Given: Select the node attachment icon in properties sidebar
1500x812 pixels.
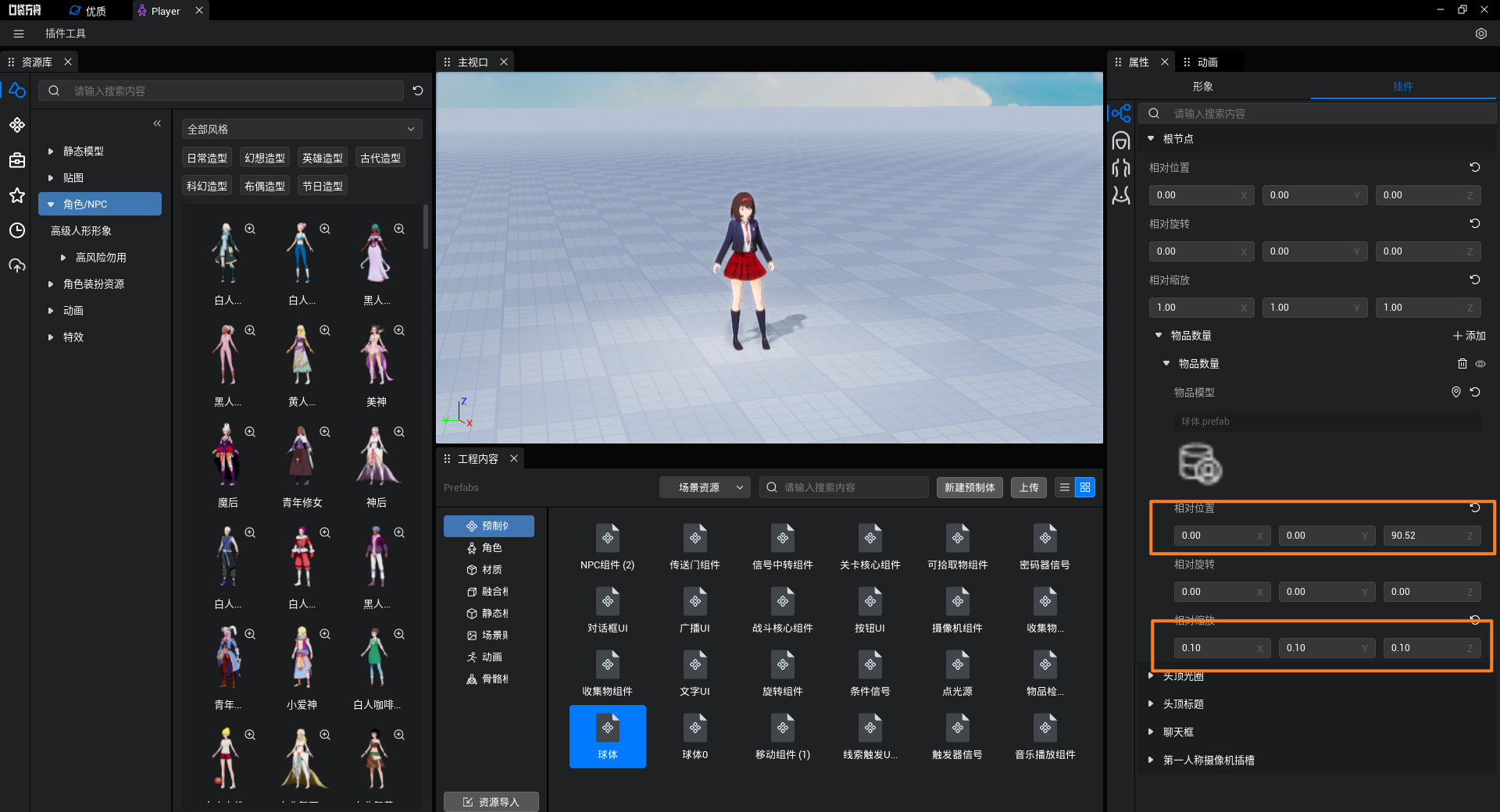Looking at the screenshot, I should [x=1121, y=113].
